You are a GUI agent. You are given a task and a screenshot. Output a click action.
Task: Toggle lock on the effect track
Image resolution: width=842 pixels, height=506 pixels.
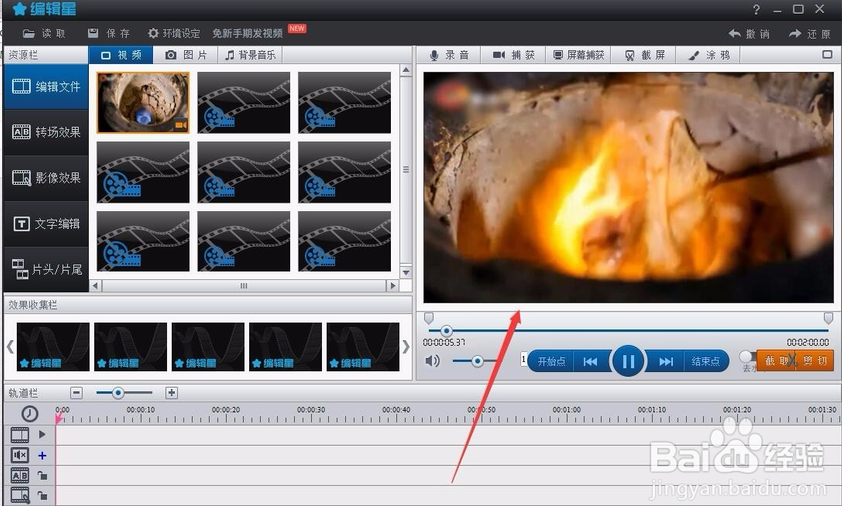[42, 495]
